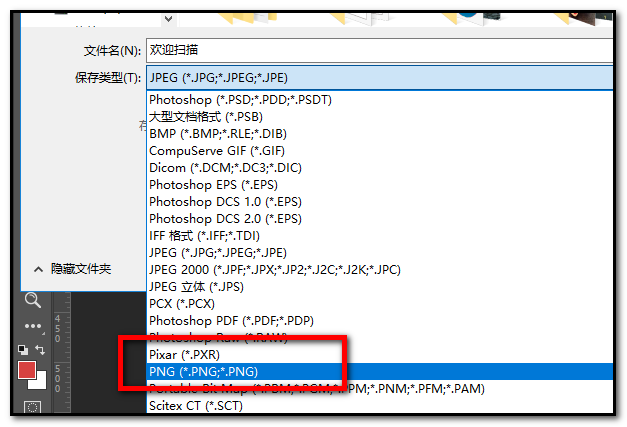Click the file name field containing 欢迎扫描
This screenshot has width=627, height=427.
coord(379,50)
